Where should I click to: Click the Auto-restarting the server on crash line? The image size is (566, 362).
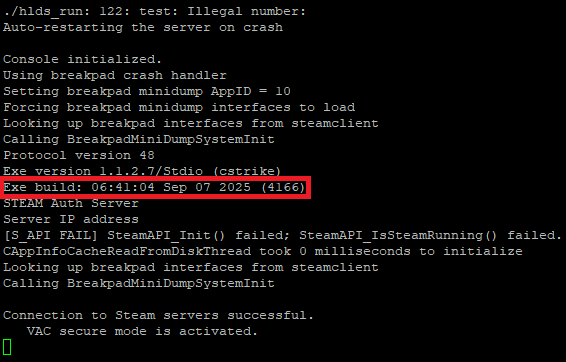click(x=143, y=27)
